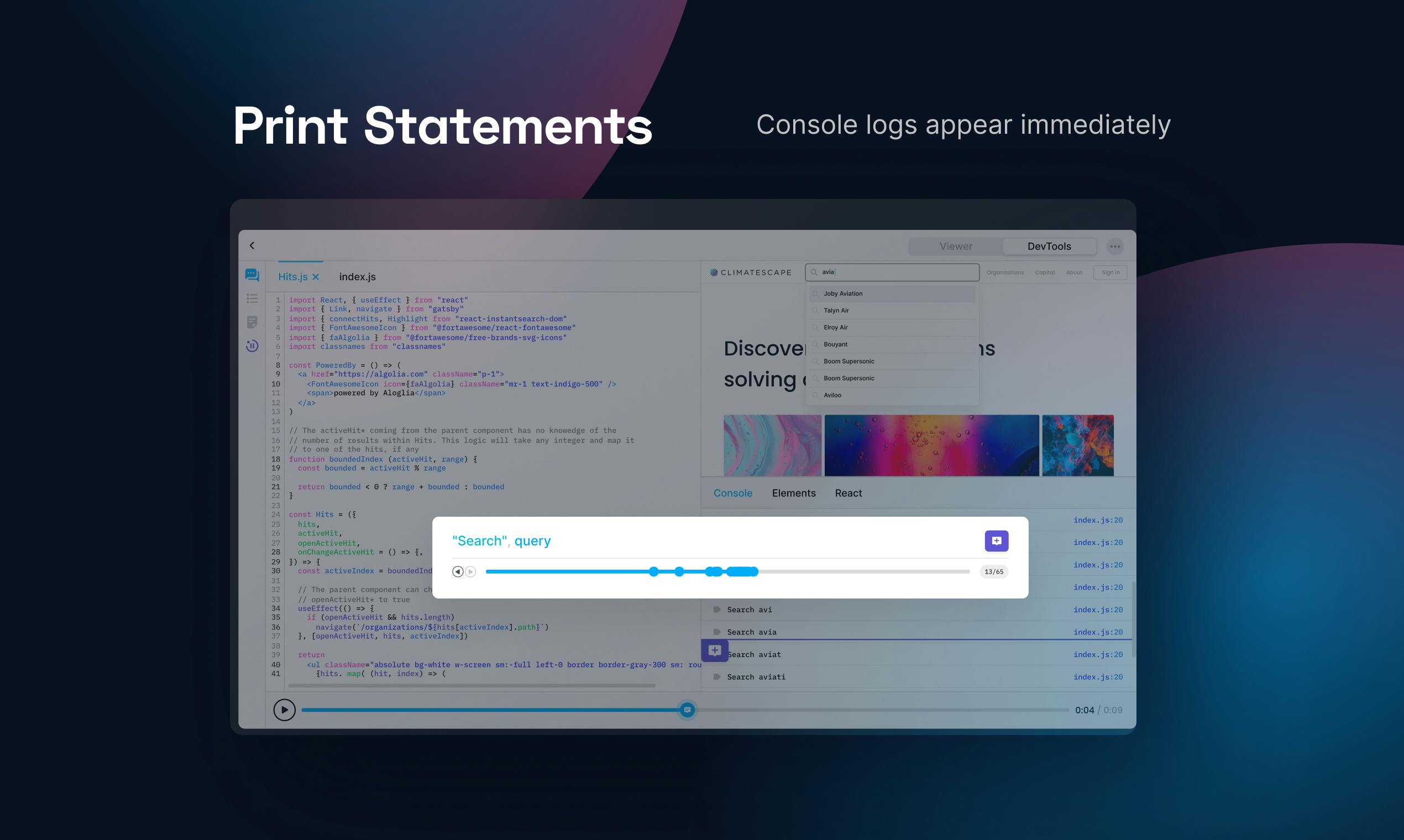Seek on the main playback timeline bar

point(685,710)
